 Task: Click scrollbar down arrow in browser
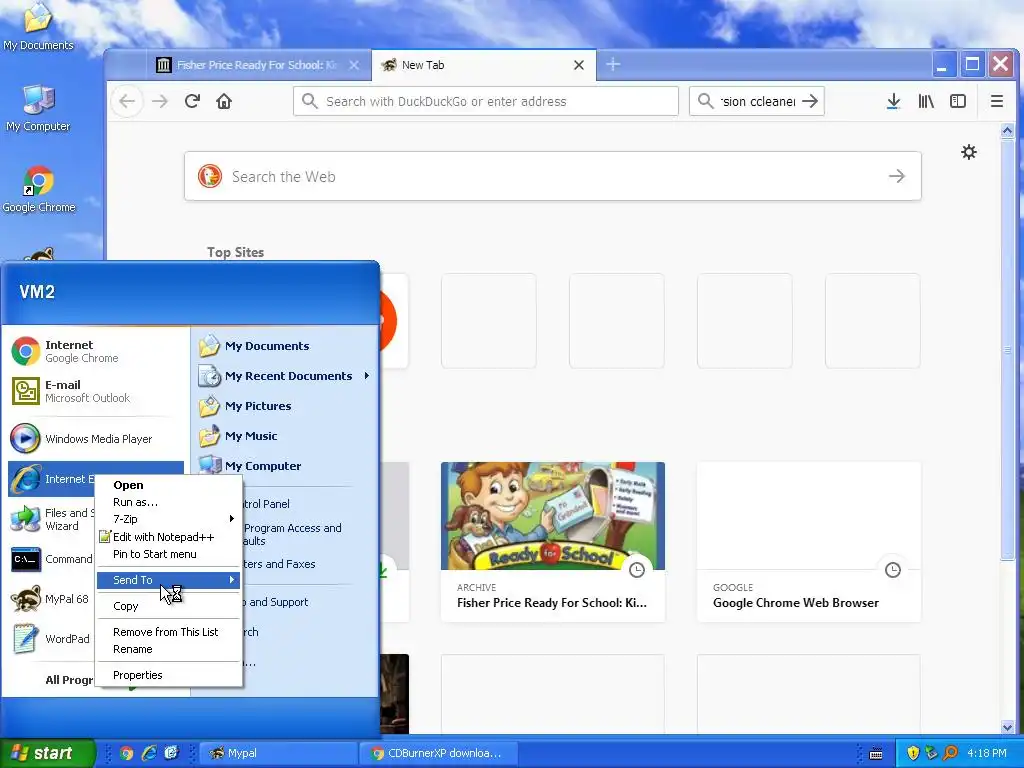pos(1007,727)
